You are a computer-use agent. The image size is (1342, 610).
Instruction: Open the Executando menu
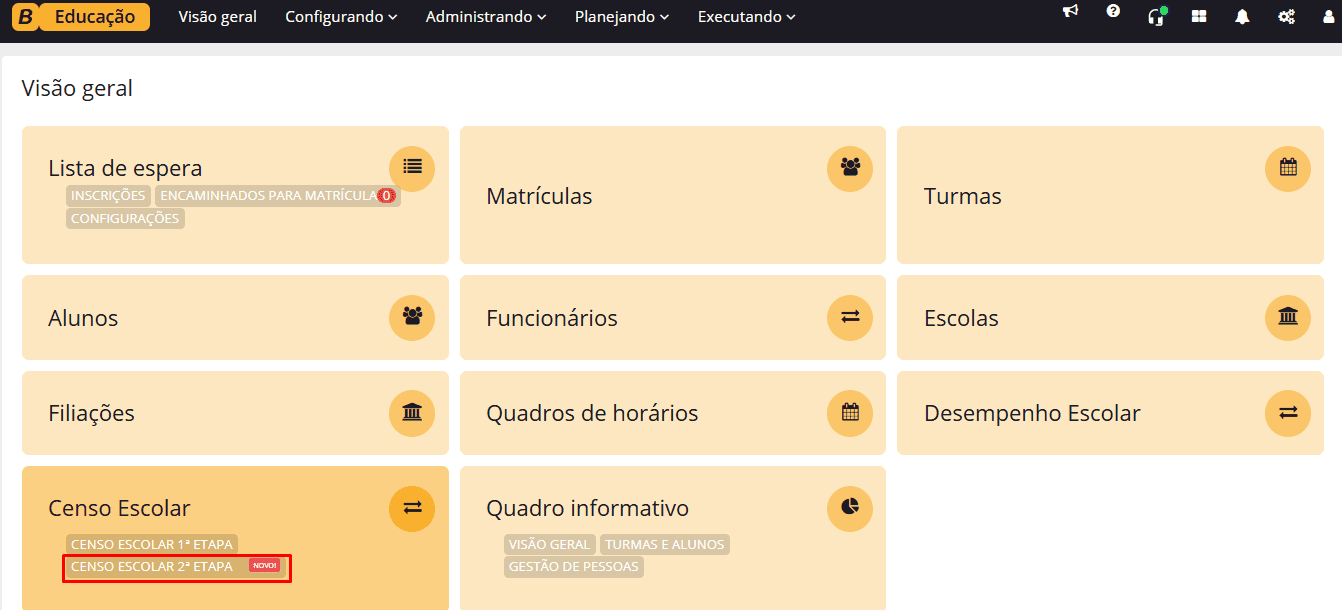(746, 16)
